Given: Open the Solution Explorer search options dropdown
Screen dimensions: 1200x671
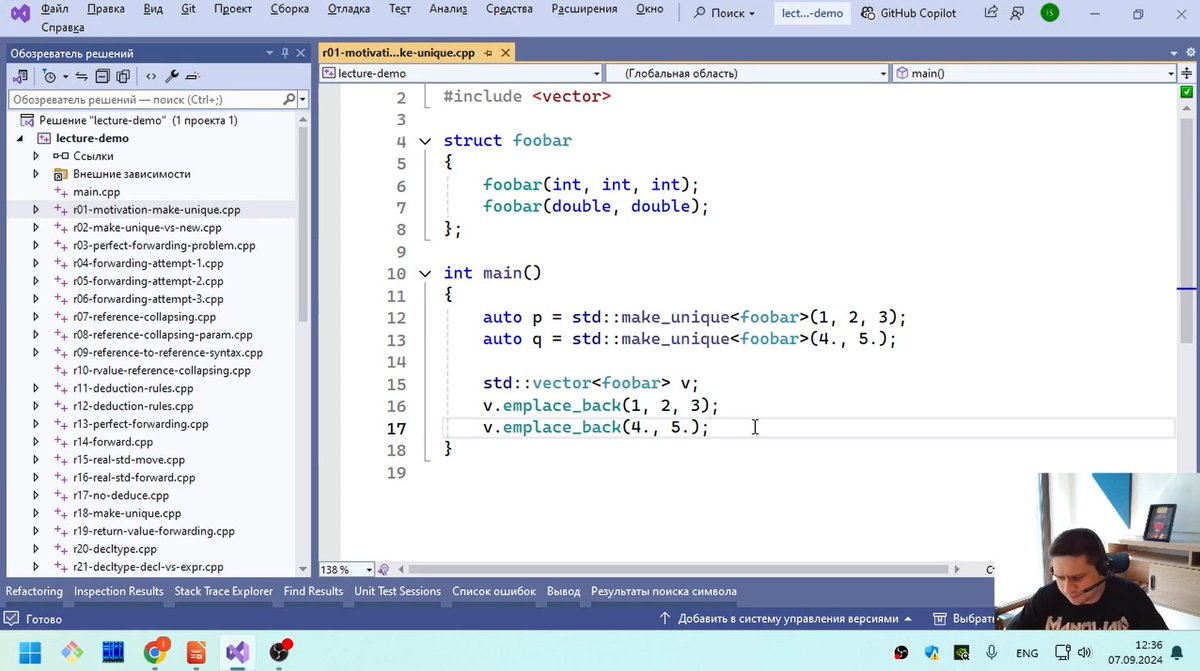Looking at the screenshot, I should tap(302, 99).
